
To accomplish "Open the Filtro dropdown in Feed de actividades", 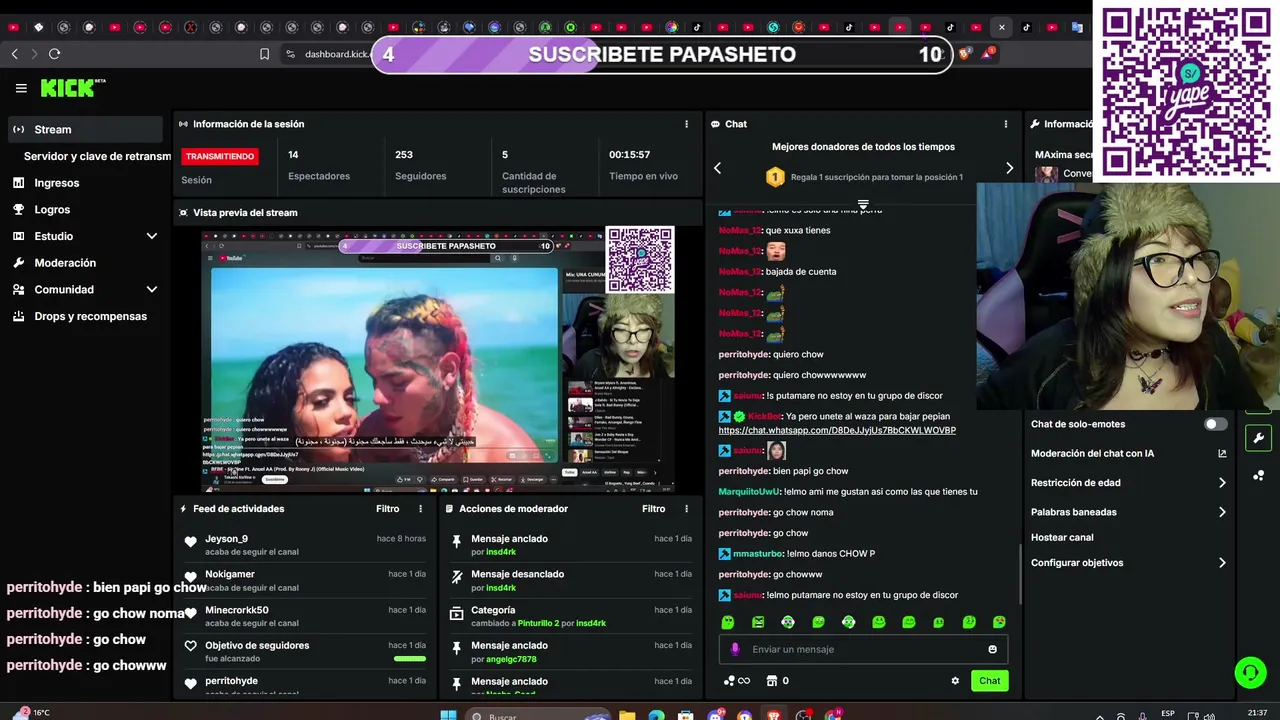I will [x=387, y=509].
